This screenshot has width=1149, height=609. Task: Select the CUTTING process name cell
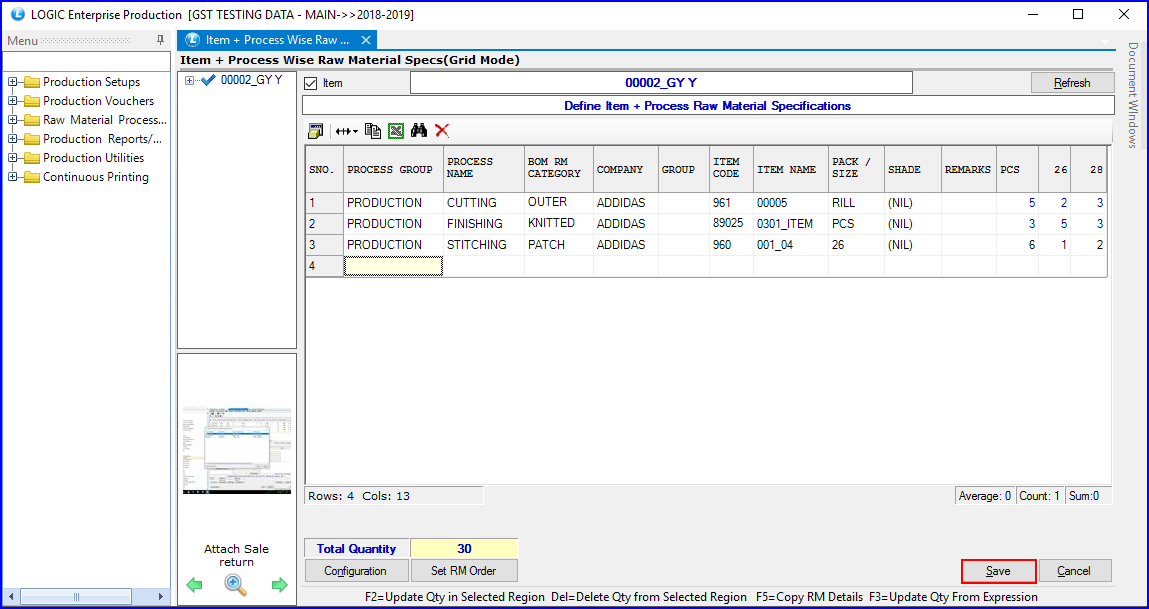[484, 203]
